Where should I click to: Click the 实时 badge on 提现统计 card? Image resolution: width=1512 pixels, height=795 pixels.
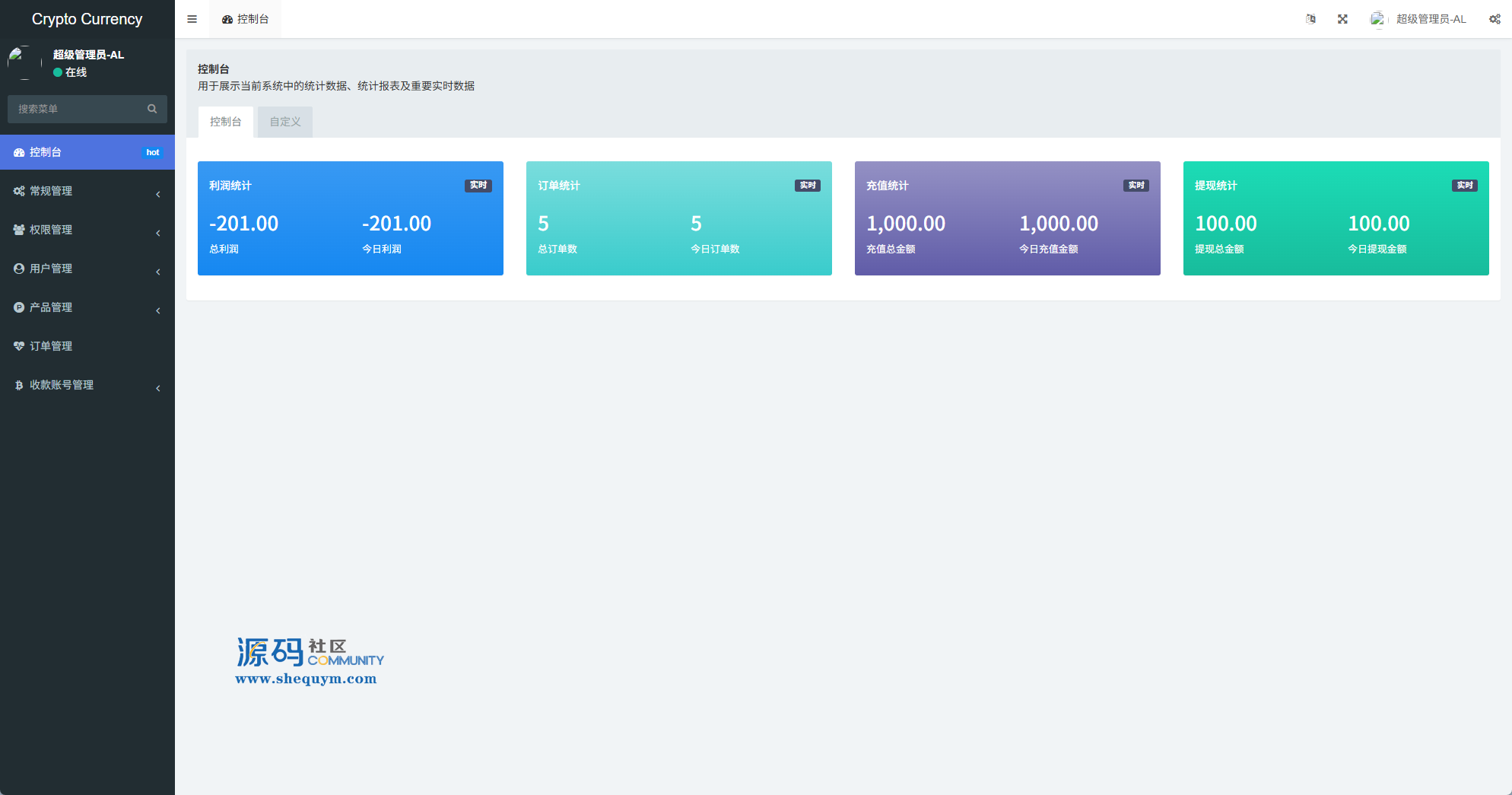tap(1464, 186)
